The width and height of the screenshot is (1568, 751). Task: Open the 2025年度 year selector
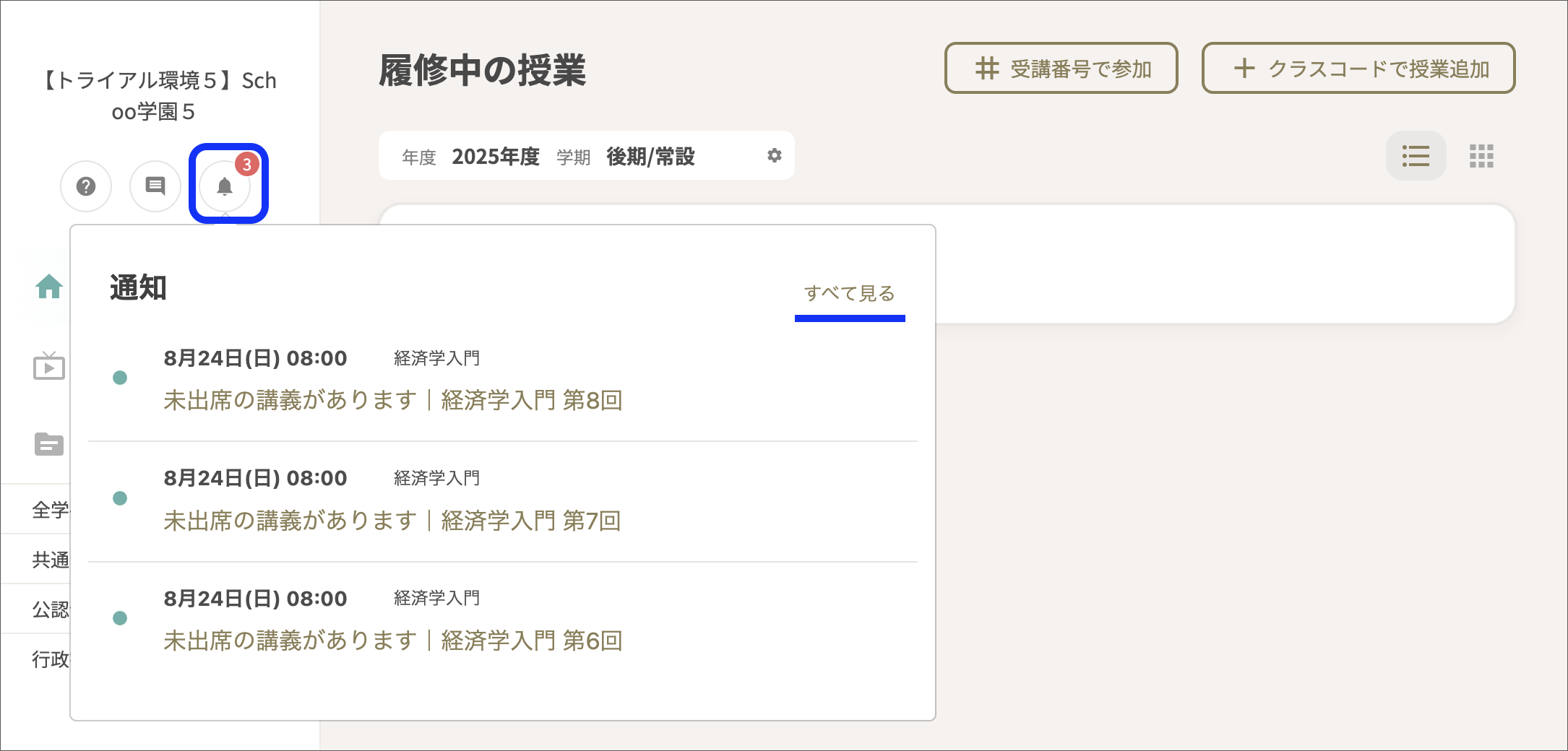coord(495,157)
